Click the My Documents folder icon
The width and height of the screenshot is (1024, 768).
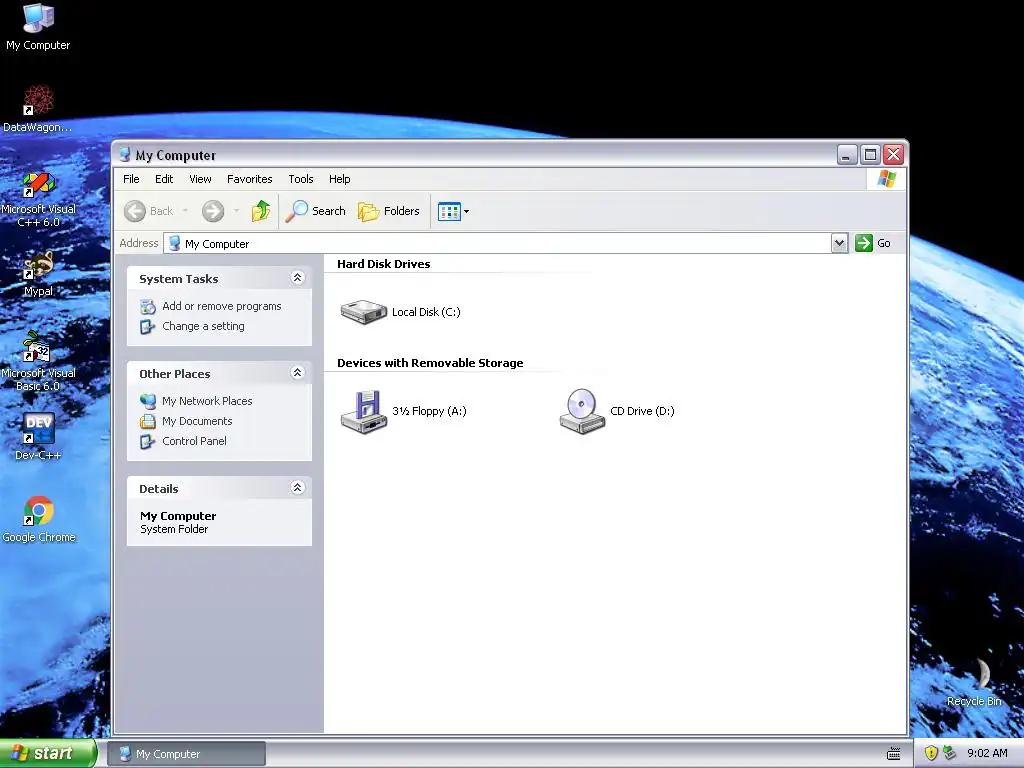[x=148, y=421]
